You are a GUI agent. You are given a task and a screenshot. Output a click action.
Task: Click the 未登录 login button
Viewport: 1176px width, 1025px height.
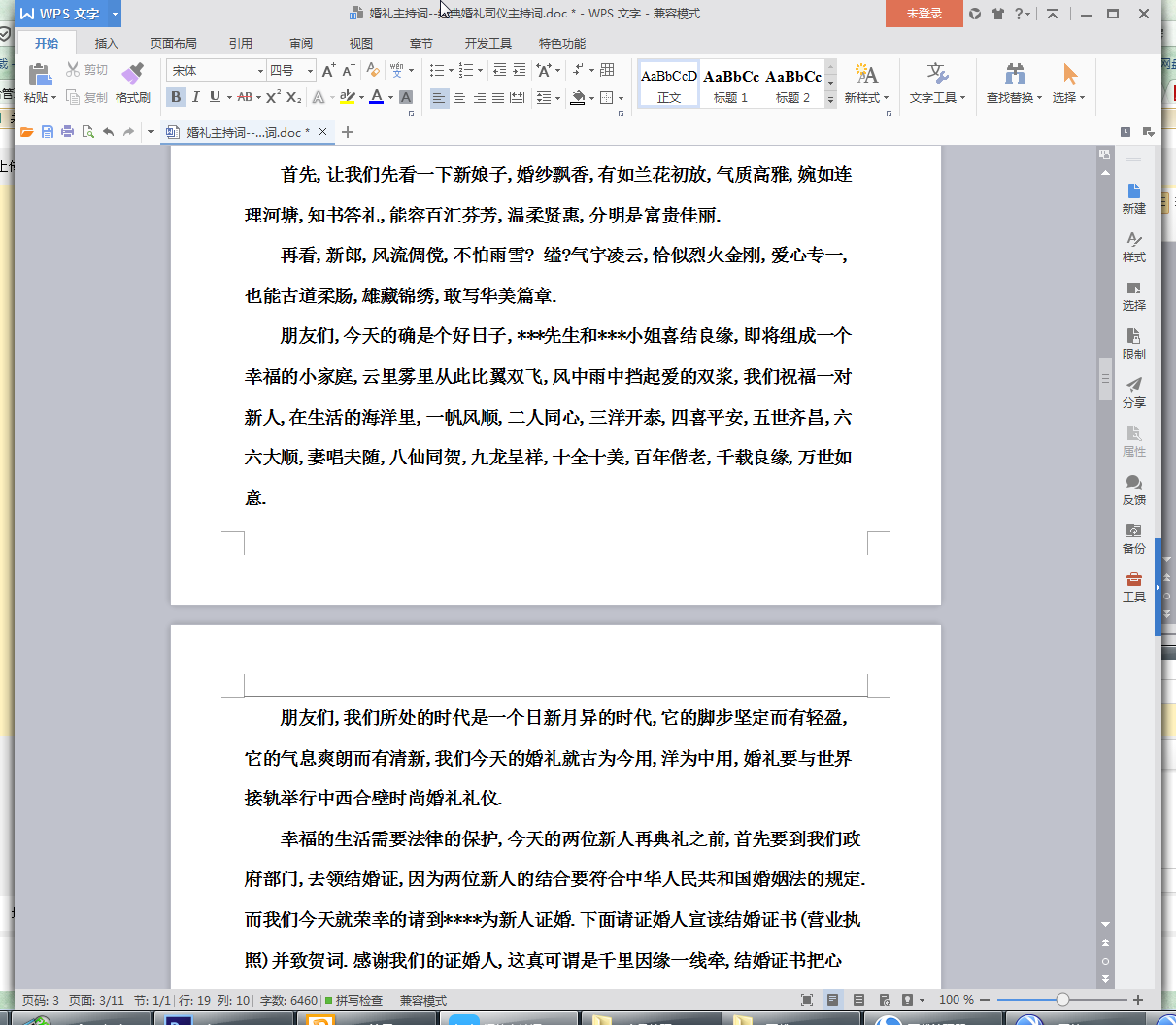tap(924, 14)
